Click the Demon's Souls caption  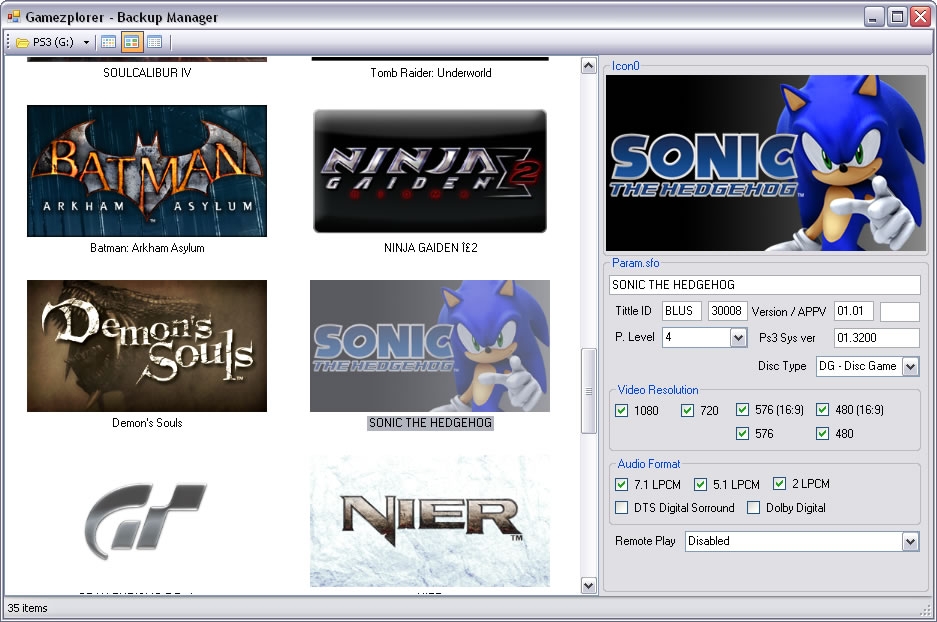click(147, 423)
